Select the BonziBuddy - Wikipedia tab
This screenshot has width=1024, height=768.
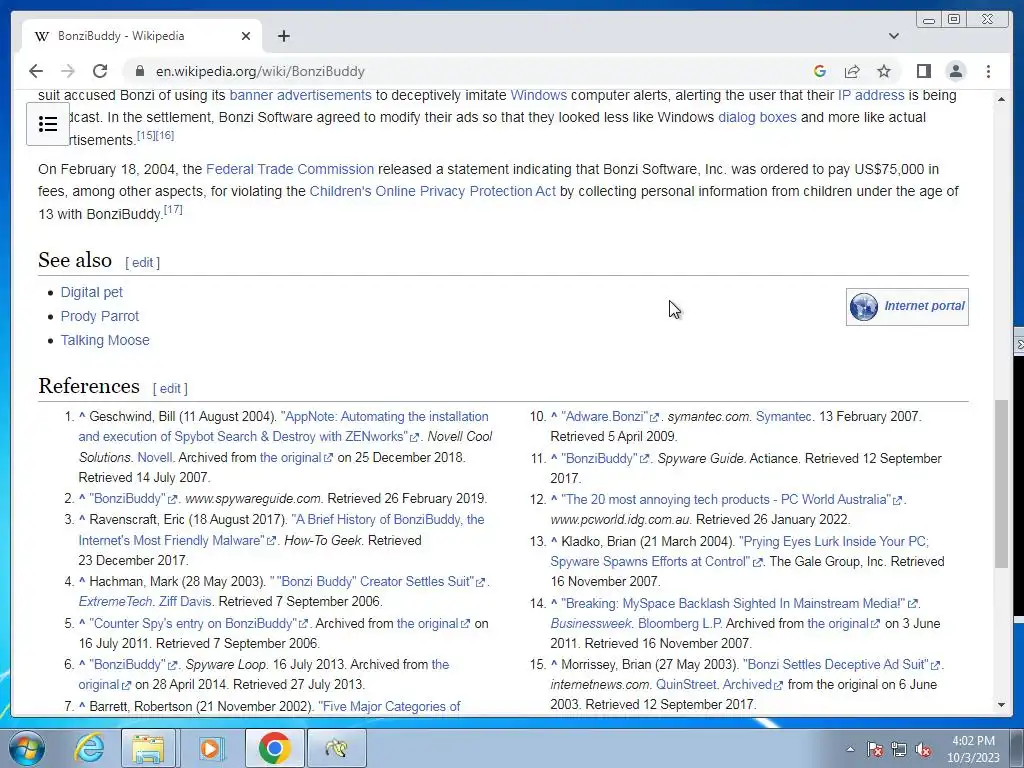tap(141, 36)
